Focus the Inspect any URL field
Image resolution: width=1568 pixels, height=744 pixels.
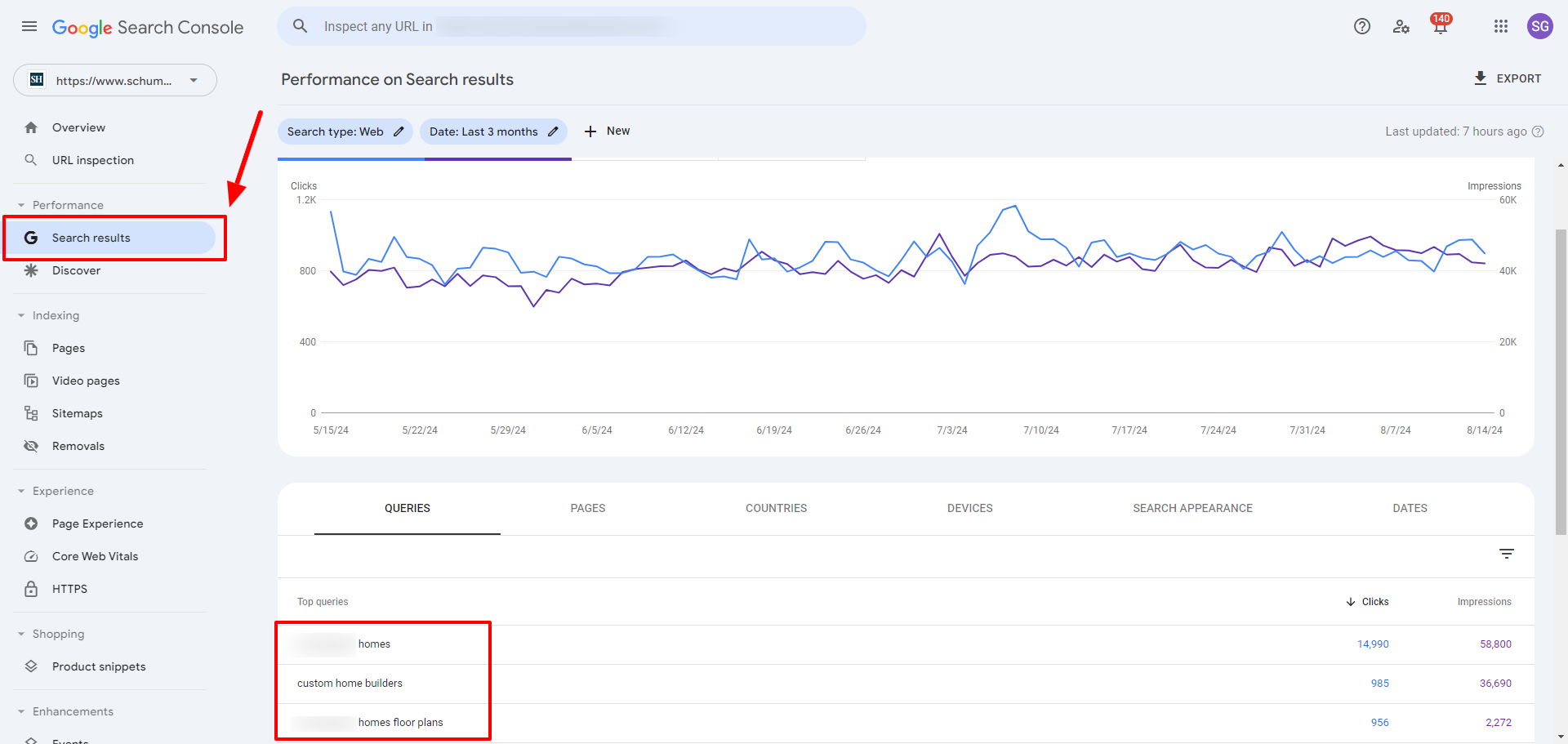(572, 26)
